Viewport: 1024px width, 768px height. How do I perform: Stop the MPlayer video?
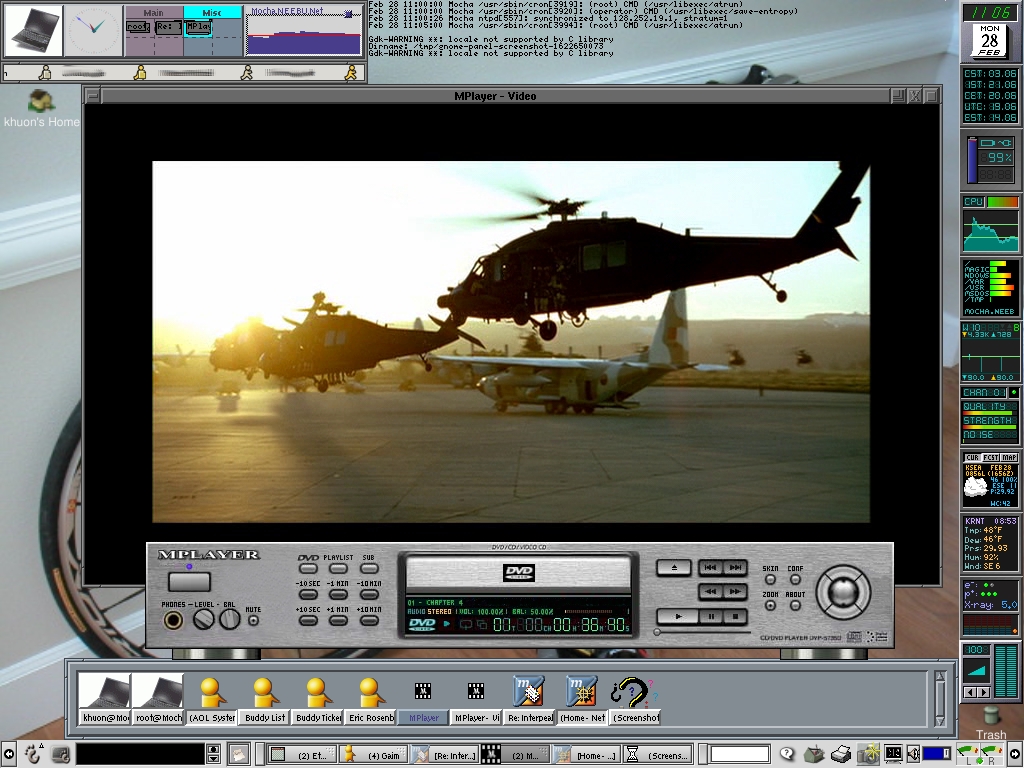(735, 616)
